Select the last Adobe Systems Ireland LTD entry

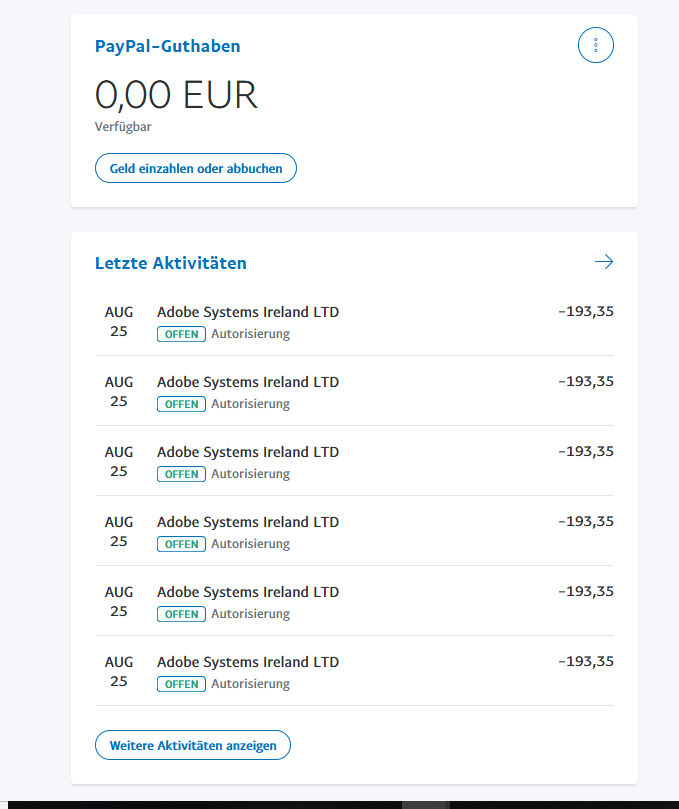248,662
